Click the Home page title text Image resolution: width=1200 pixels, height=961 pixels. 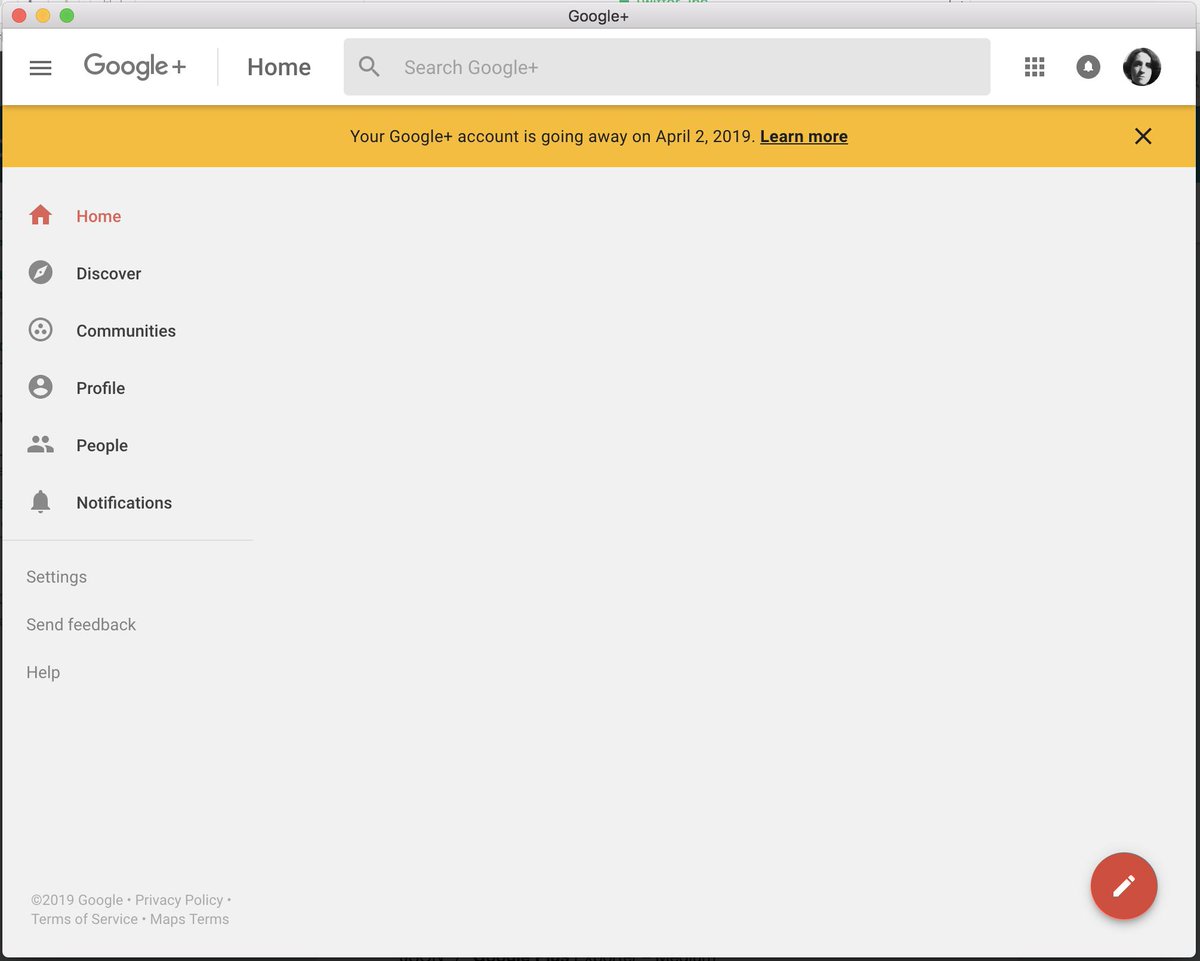(x=279, y=67)
